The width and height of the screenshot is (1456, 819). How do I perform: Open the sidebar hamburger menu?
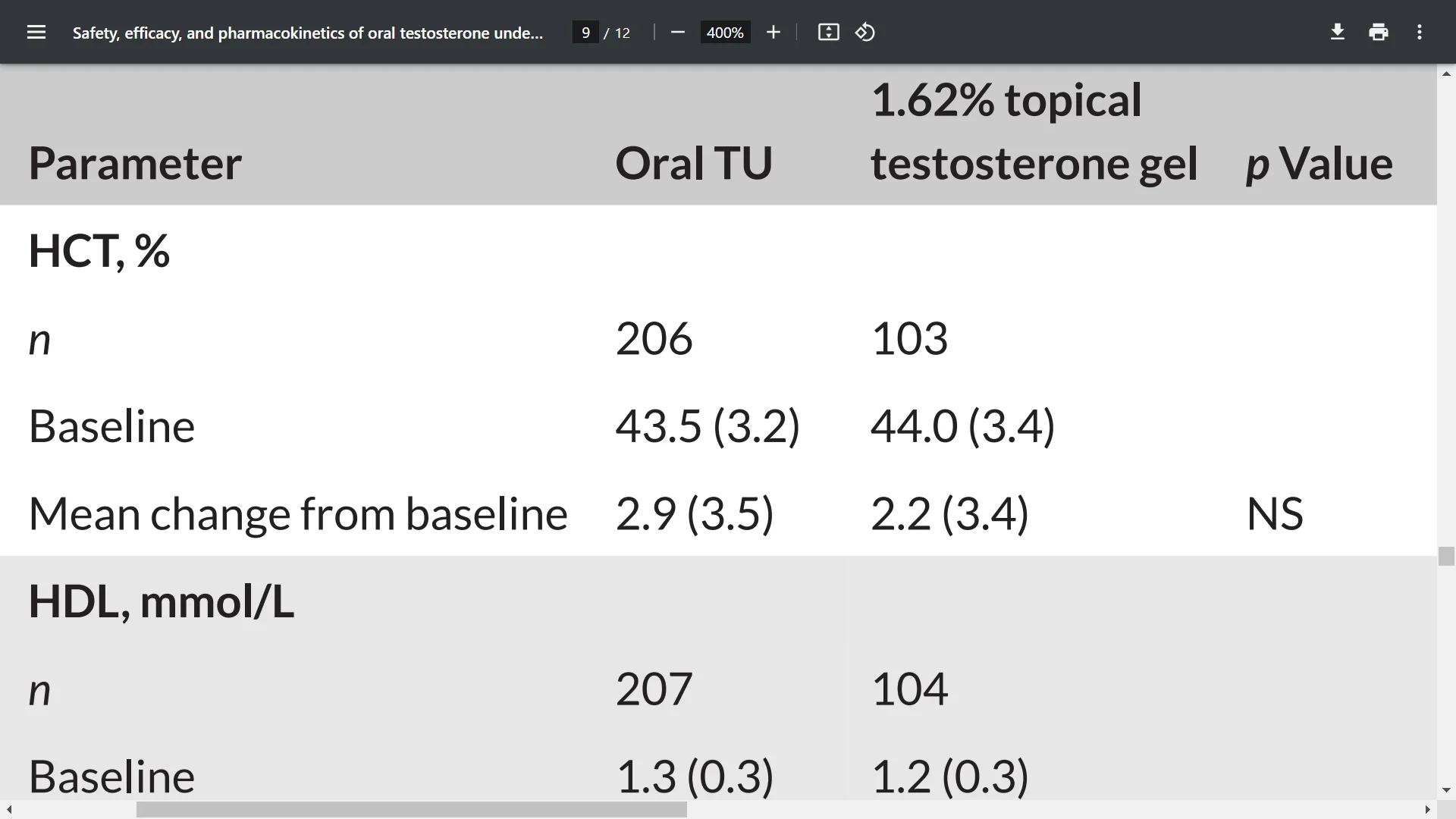pyautogui.click(x=36, y=33)
